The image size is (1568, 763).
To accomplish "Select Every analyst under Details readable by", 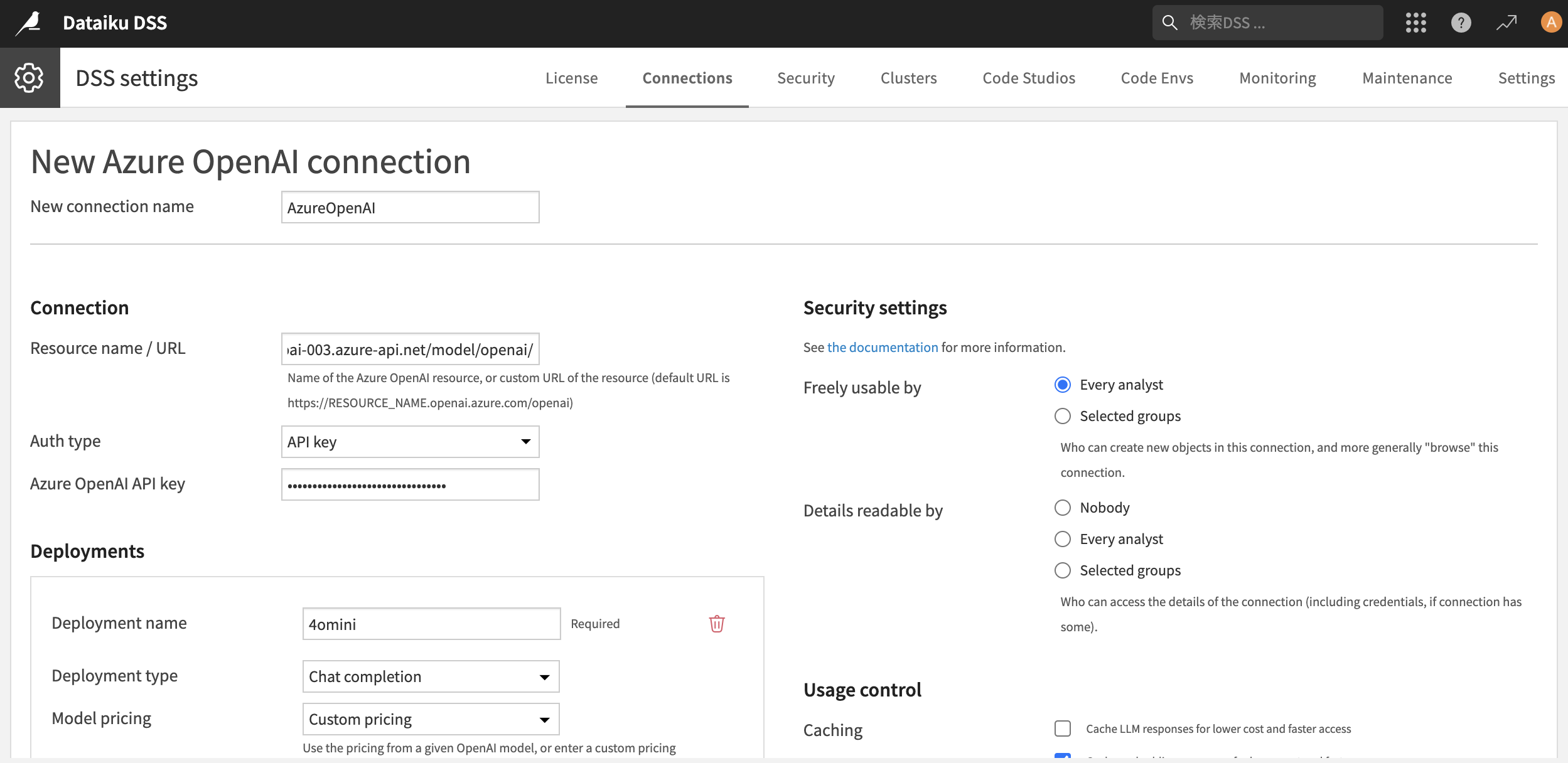I will [1063, 539].
